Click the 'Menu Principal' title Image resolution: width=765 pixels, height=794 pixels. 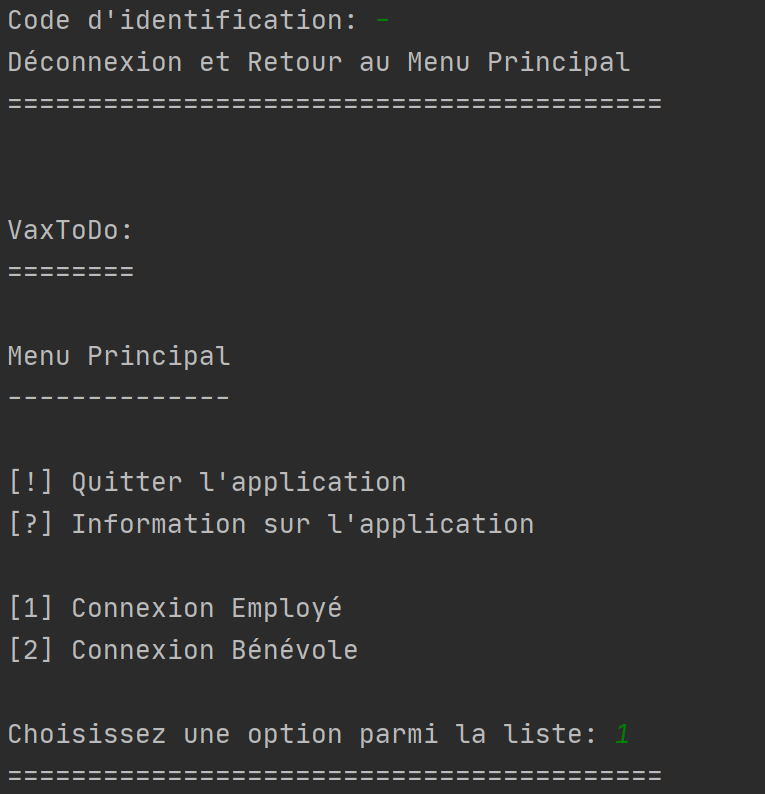[x=119, y=356]
